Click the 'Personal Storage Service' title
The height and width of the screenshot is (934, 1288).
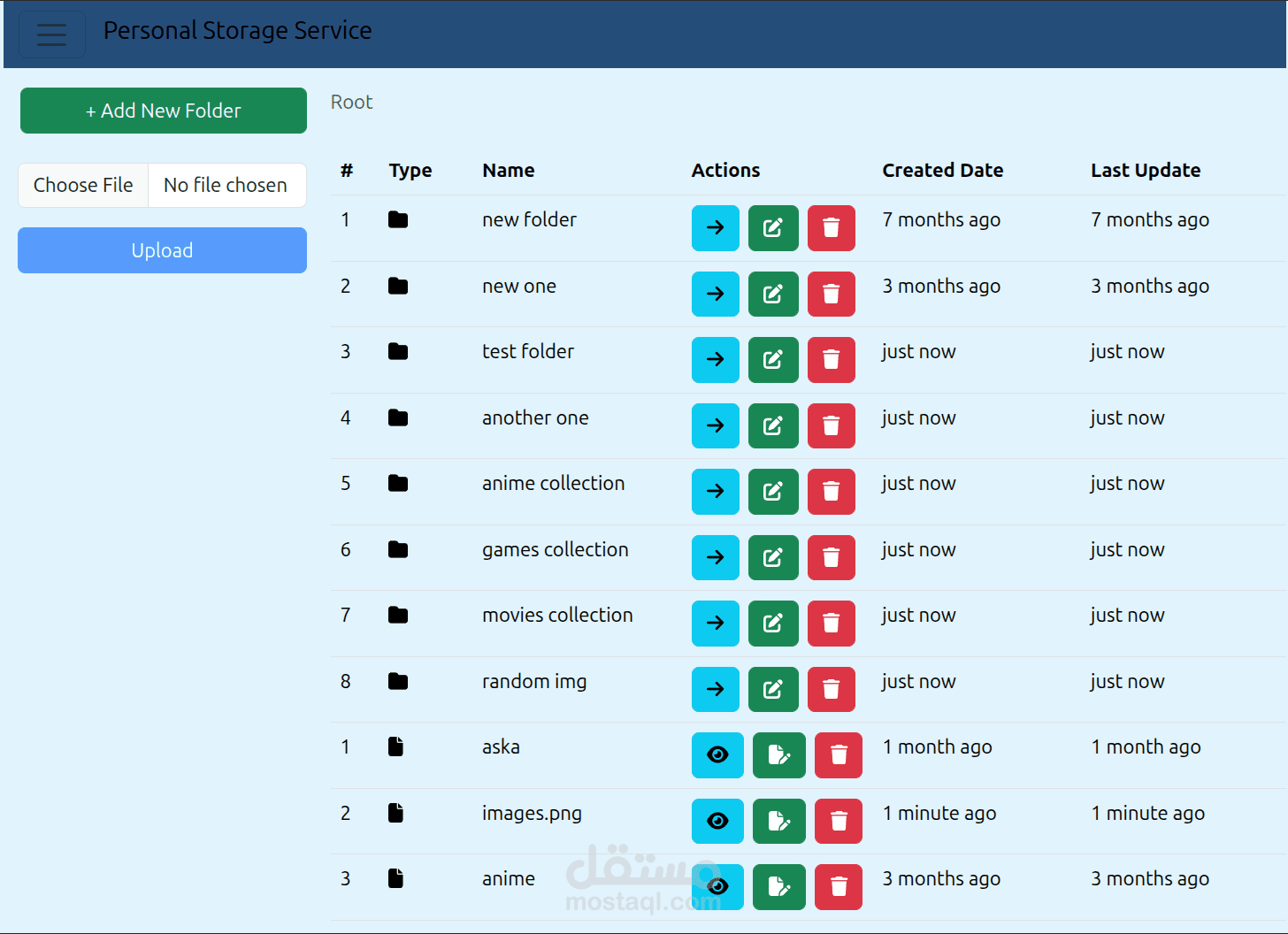click(238, 31)
